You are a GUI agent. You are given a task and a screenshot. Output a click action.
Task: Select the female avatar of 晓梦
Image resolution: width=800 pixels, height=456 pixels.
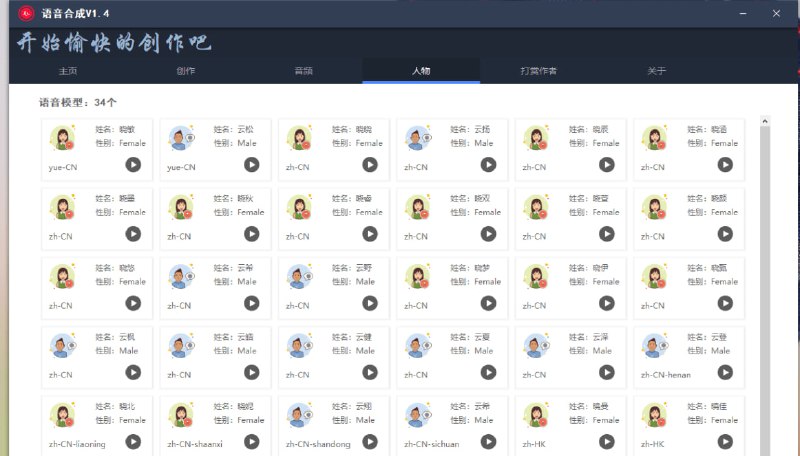[x=418, y=276]
